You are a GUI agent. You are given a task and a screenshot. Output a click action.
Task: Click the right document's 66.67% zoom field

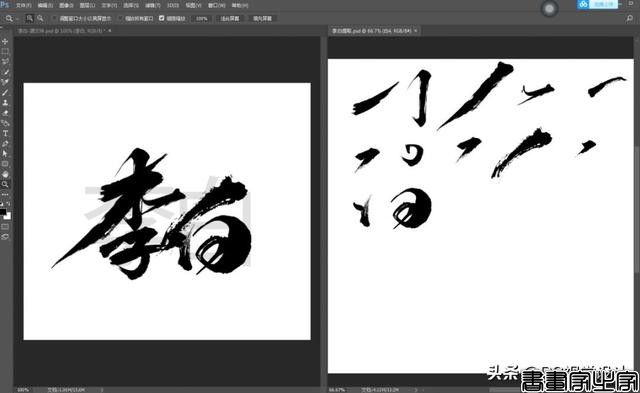click(x=337, y=390)
